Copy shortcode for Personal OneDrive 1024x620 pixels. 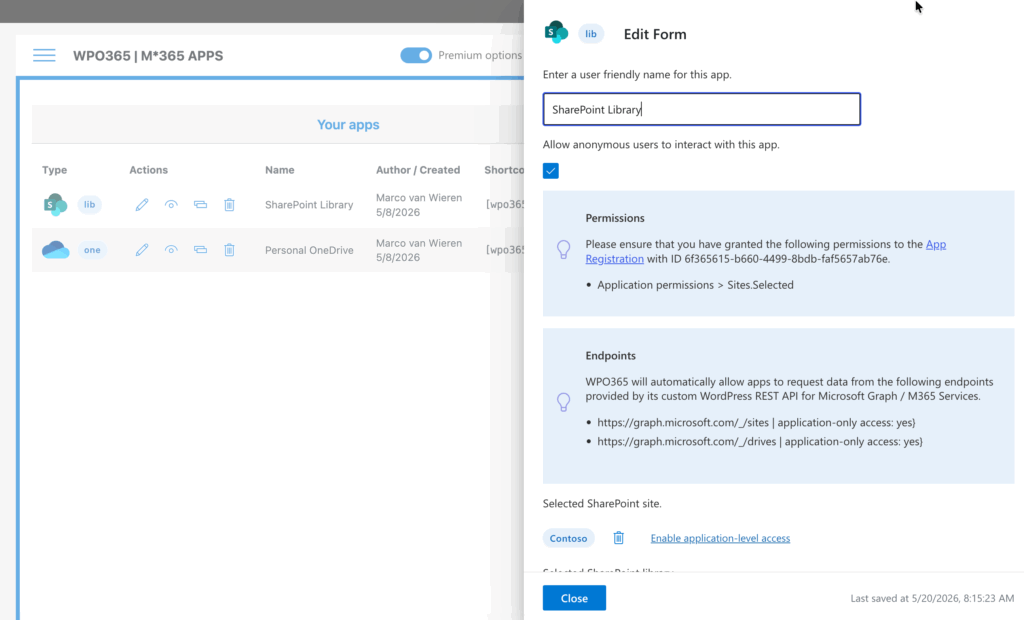[x=200, y=250]
